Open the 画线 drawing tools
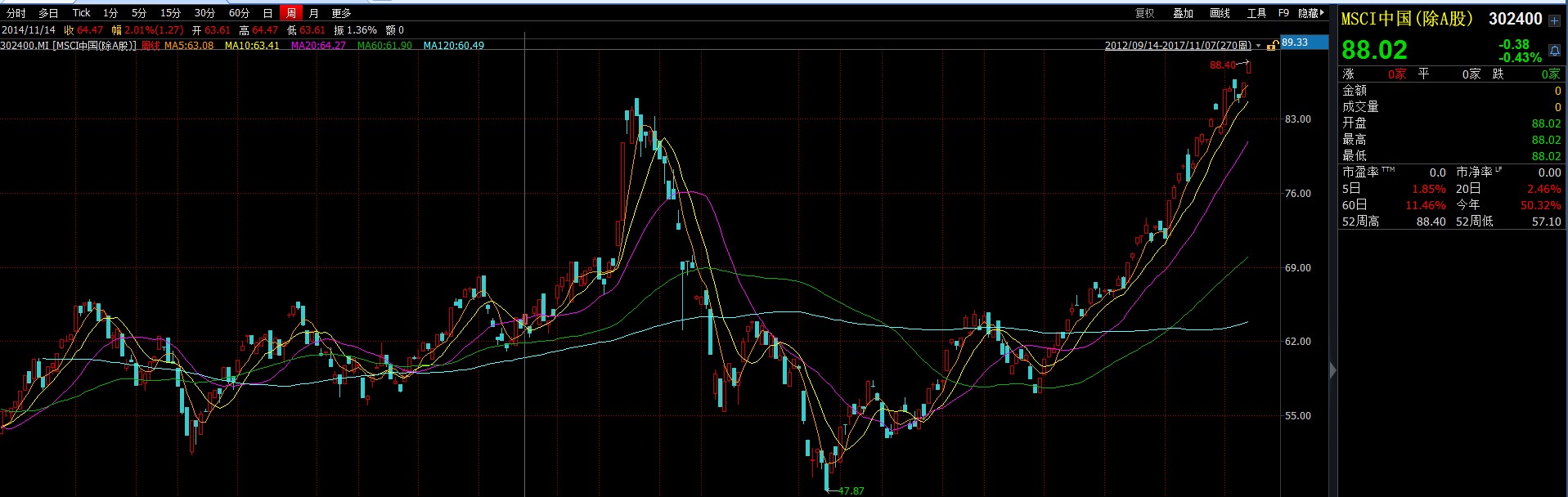 click(x=1220, y=13)
